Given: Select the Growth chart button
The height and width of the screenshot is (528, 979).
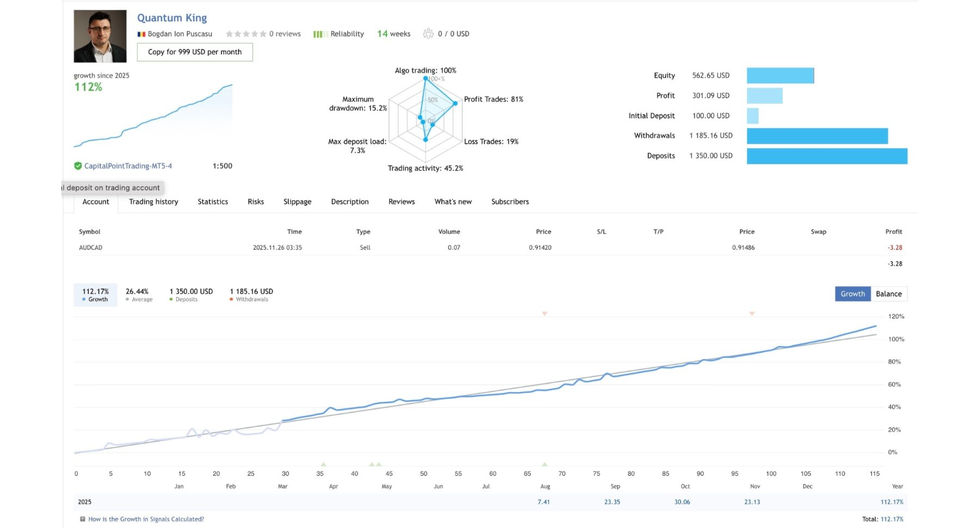Looking at the screenshot, I should [852, 294].
